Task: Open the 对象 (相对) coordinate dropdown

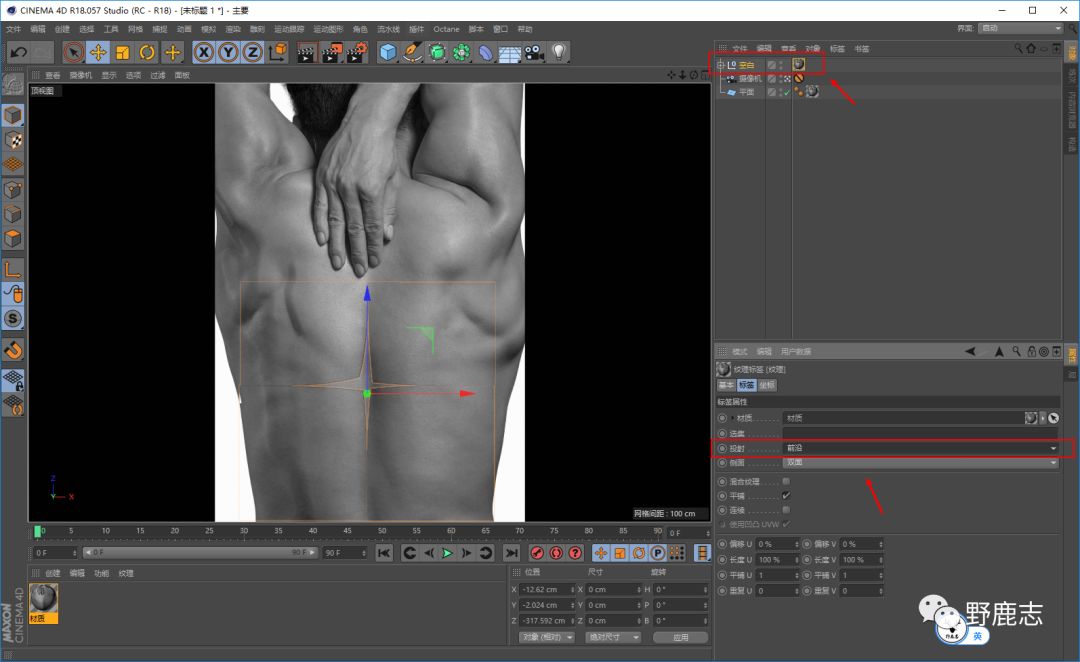Action: coord(547,637)
